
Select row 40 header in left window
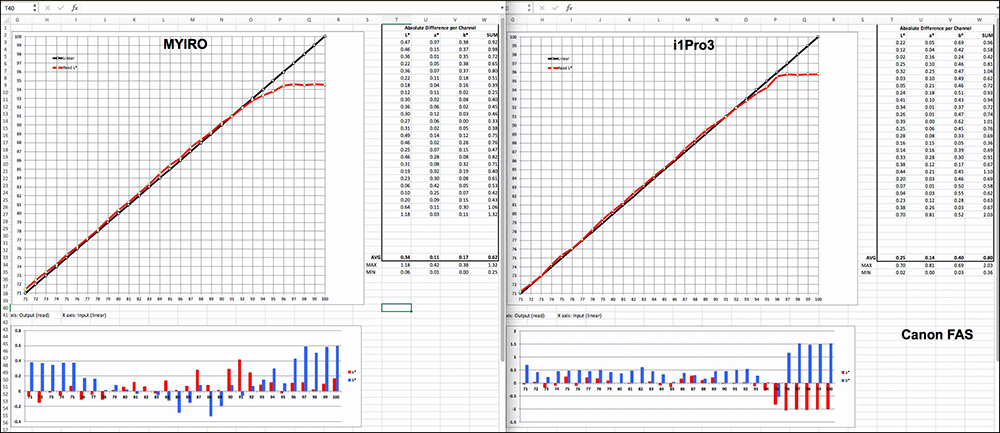pos(4,306)
